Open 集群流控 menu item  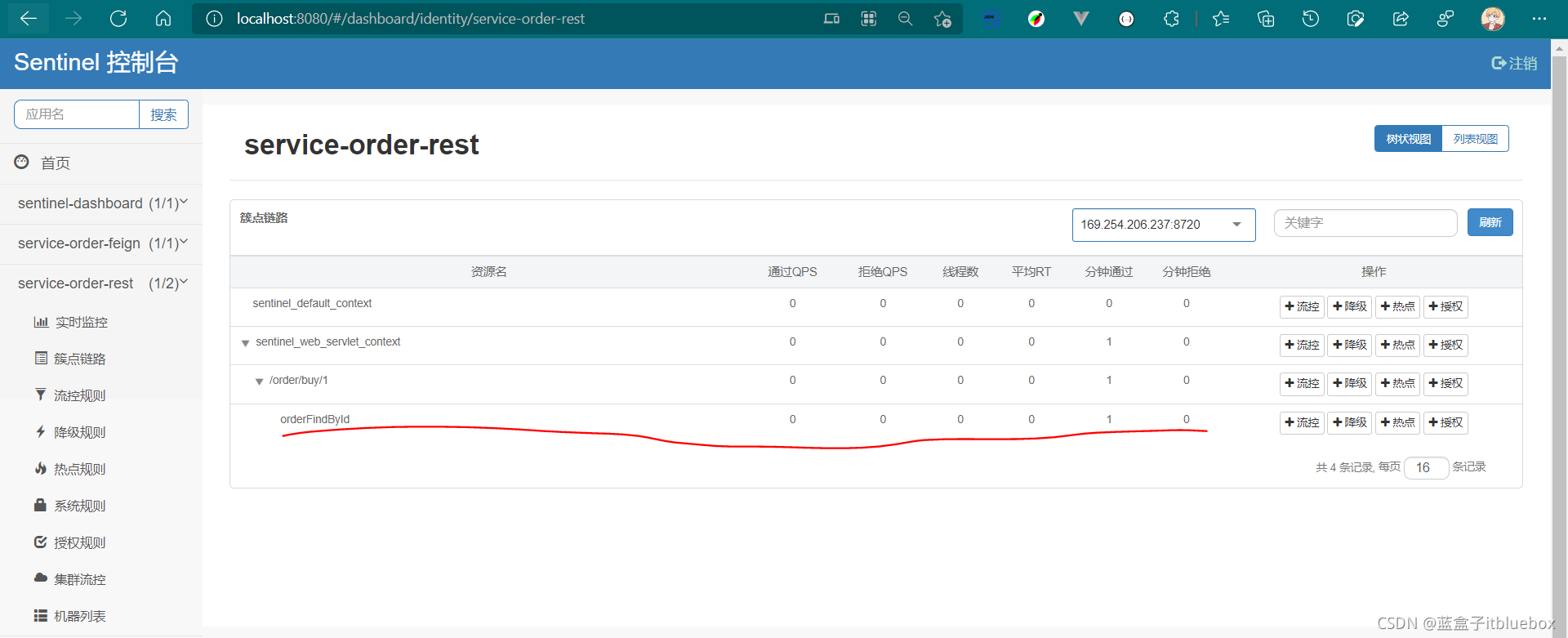point(70,579)
